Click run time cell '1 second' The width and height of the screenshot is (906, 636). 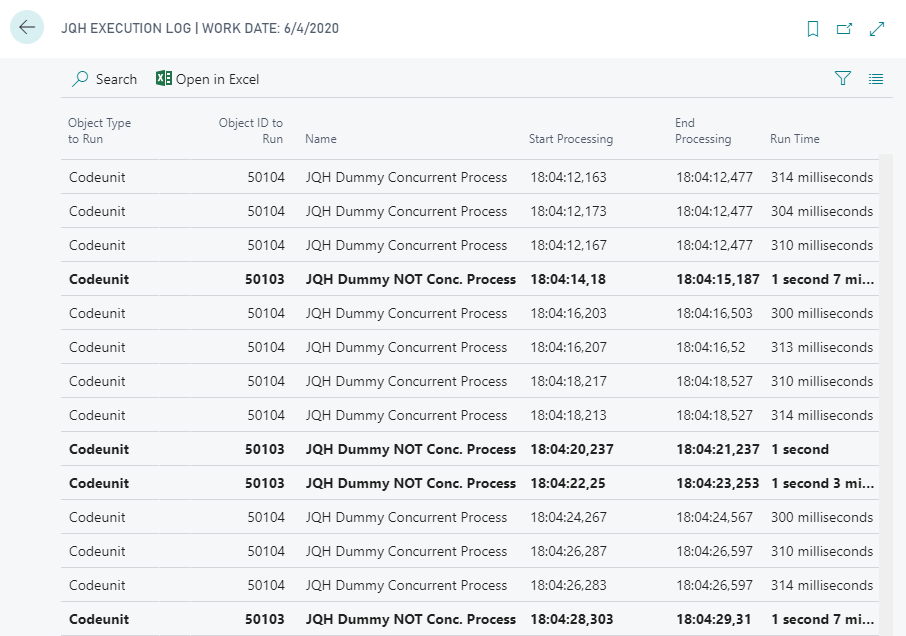coord(800,450)
